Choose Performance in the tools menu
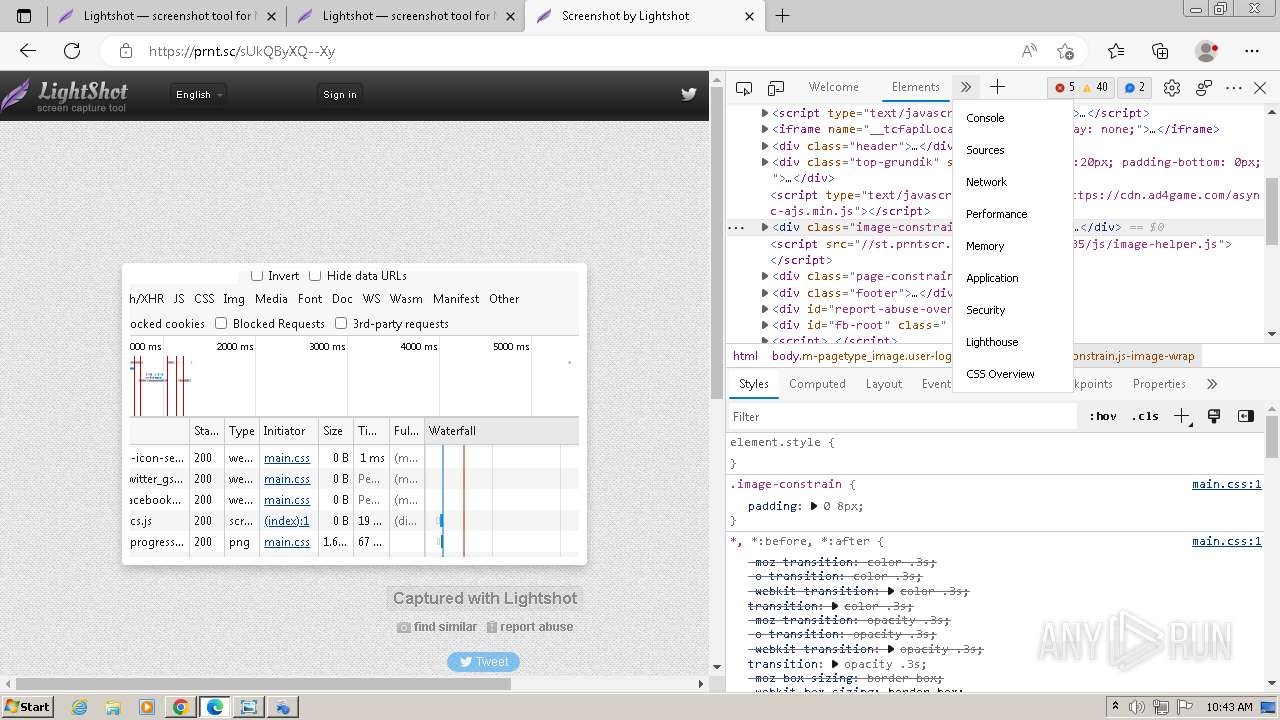Screen dimensions: 1280x720 tap(1012, 214)
